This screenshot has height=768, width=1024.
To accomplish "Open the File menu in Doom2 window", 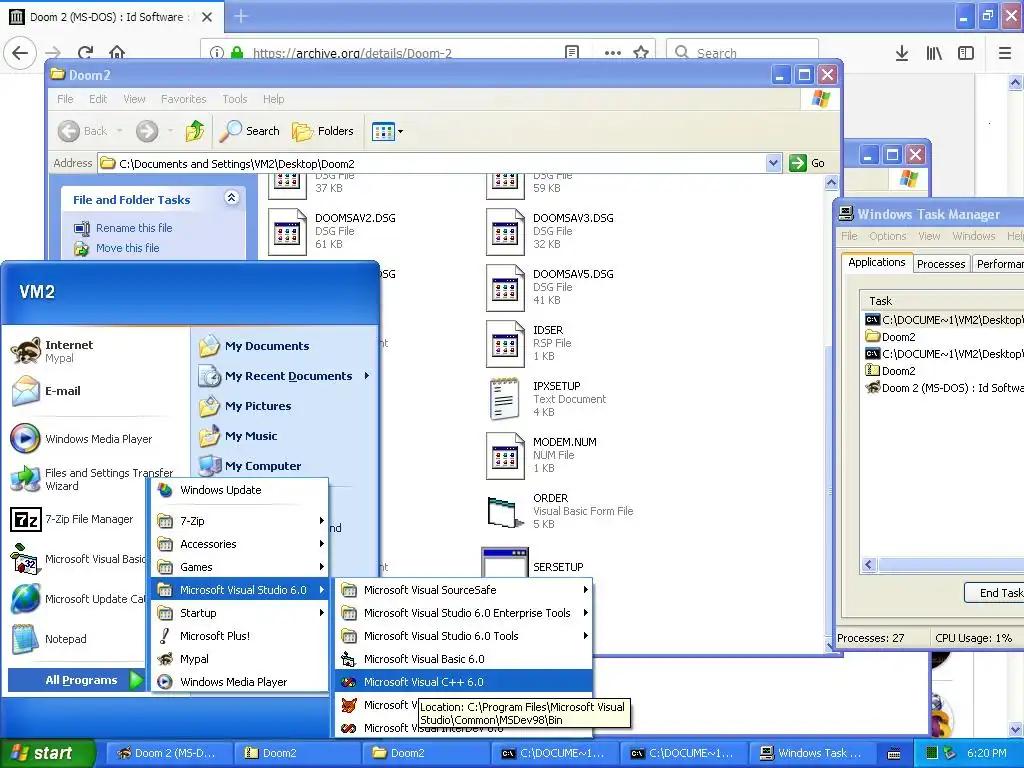I will pos(65,99).
